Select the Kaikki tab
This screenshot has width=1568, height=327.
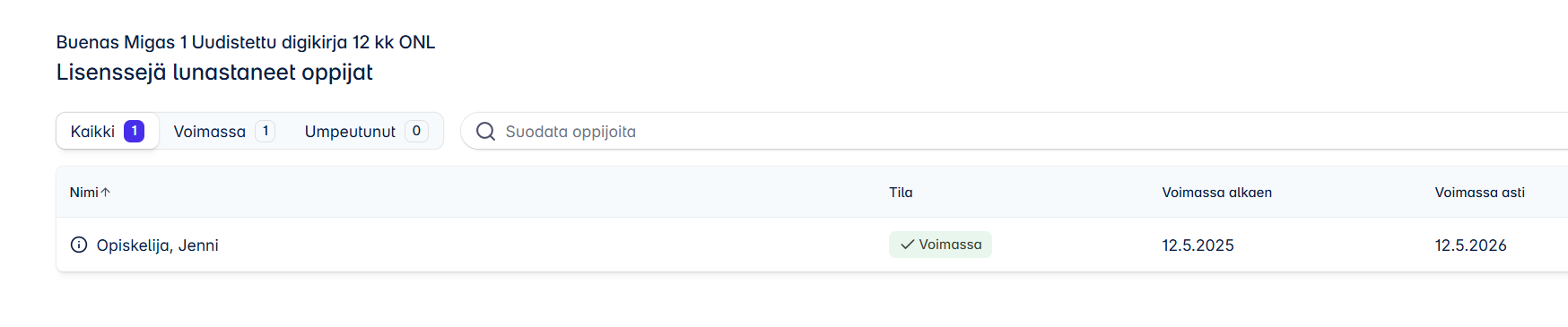[x=108, y=131]
